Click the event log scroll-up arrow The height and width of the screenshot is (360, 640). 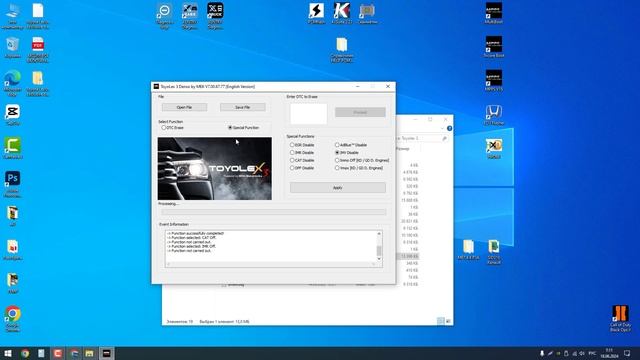click(x=379, y=234)
